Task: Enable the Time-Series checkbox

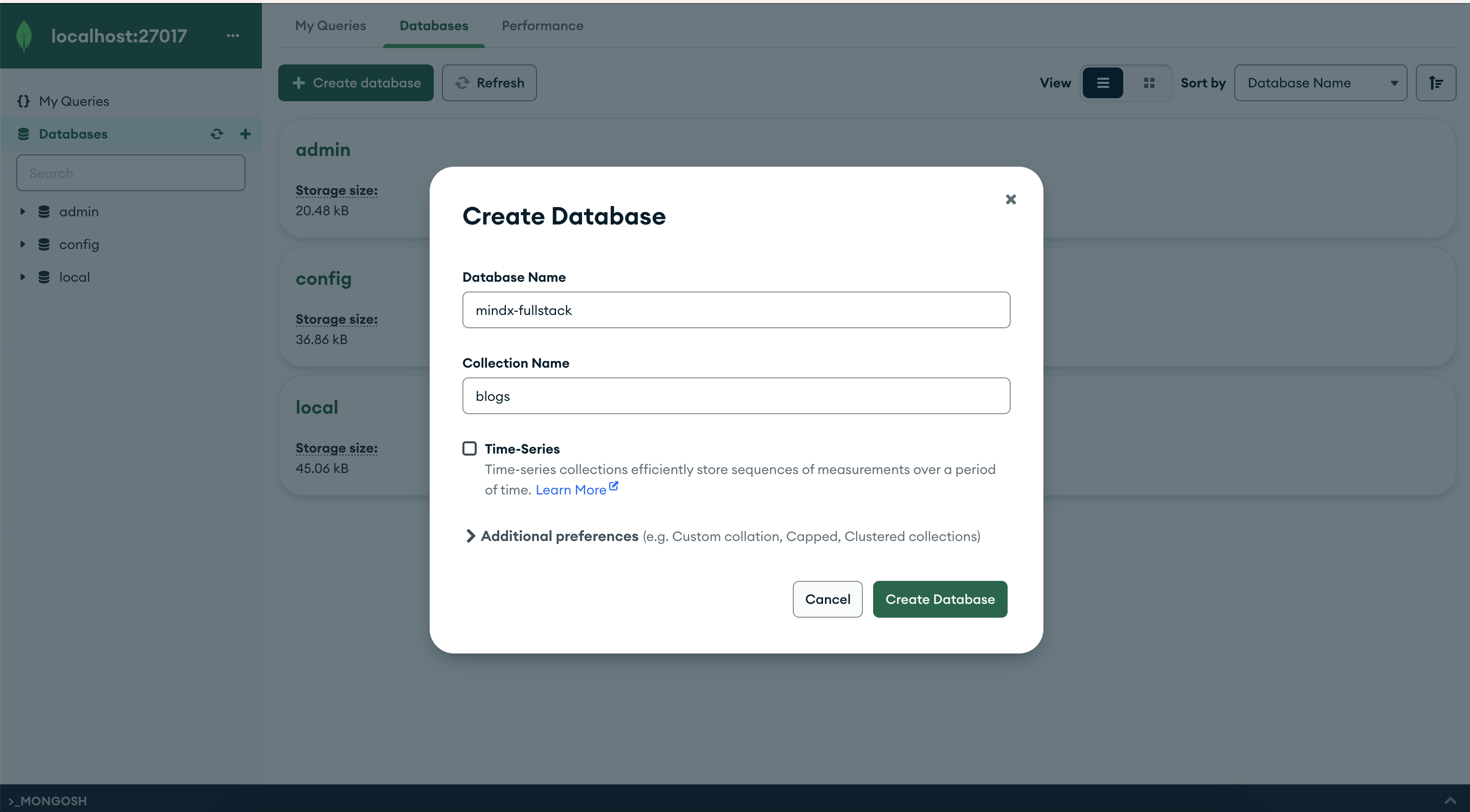Action: (469, 448)
